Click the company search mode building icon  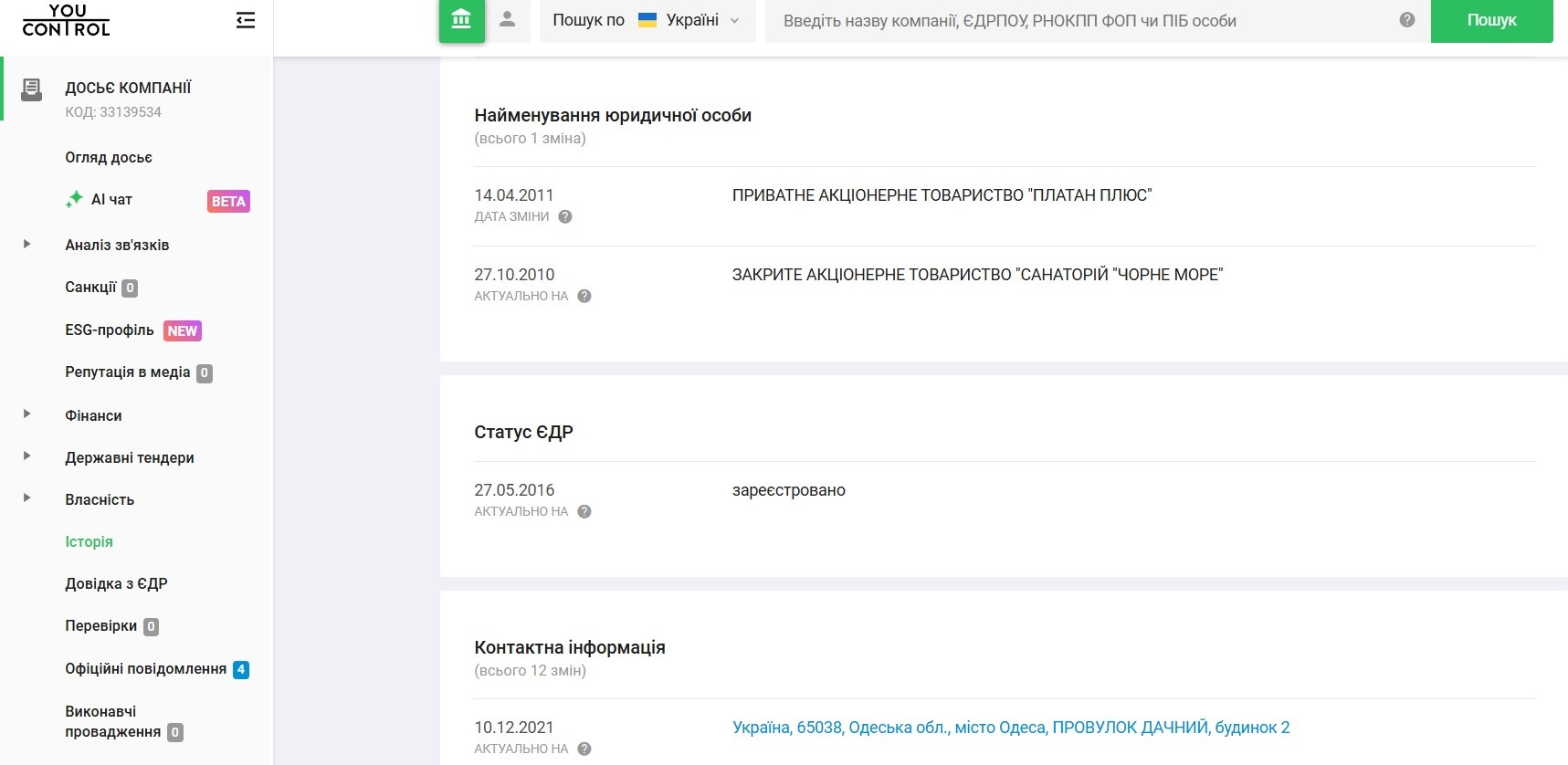pos(461,20)
